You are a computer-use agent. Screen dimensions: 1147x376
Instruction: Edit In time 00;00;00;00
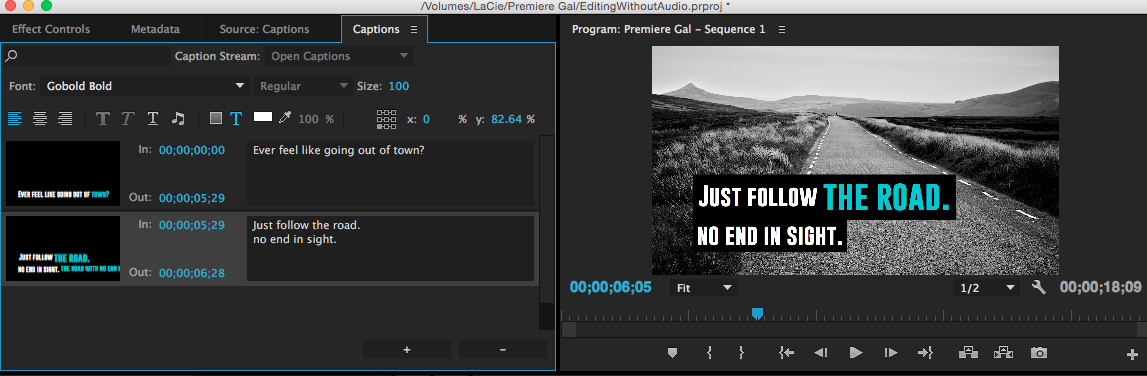coord(192,150)
